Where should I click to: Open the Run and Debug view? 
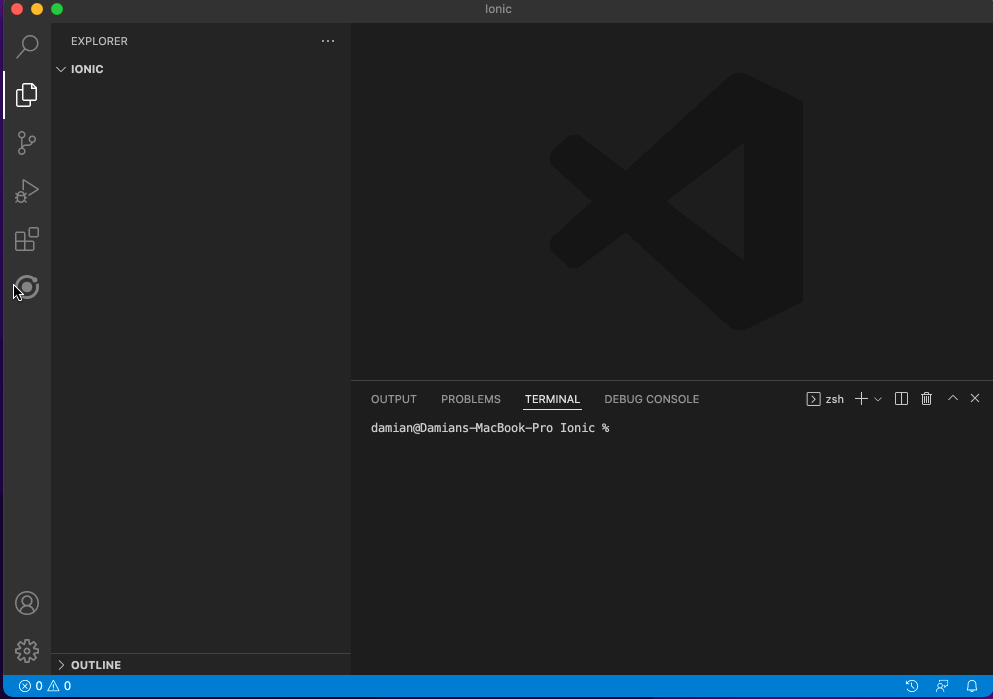coord(27,191)
